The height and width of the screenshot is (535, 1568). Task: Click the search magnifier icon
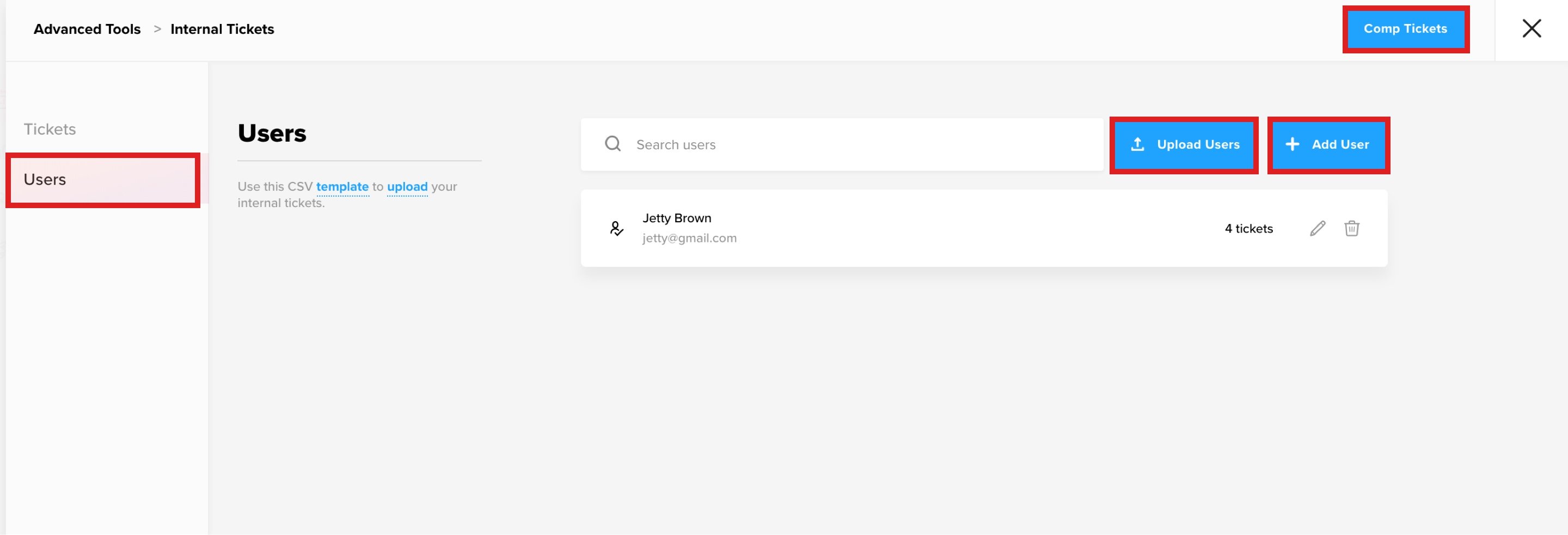pyautogui.click(x=612, y=144)
